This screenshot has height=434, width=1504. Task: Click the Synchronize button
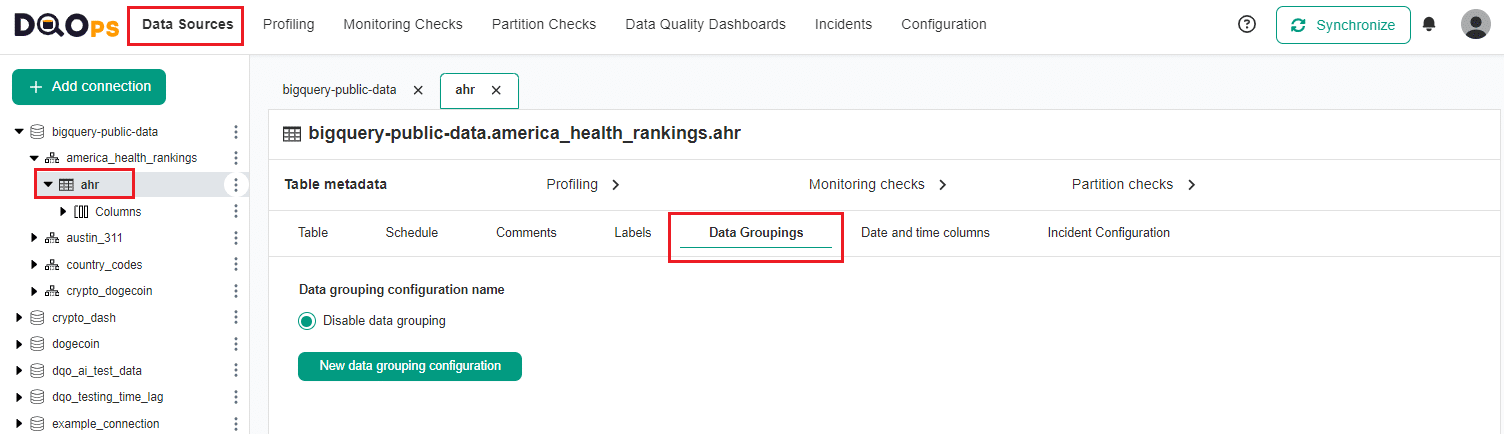point(1343,25)
